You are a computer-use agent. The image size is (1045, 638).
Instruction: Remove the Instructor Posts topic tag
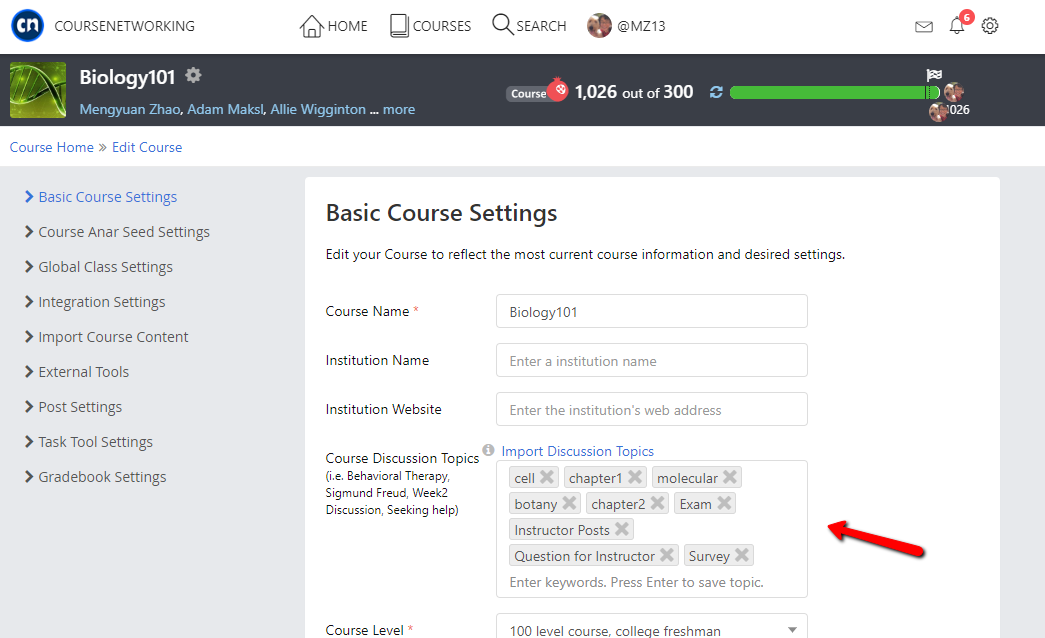tap(622, 529)
